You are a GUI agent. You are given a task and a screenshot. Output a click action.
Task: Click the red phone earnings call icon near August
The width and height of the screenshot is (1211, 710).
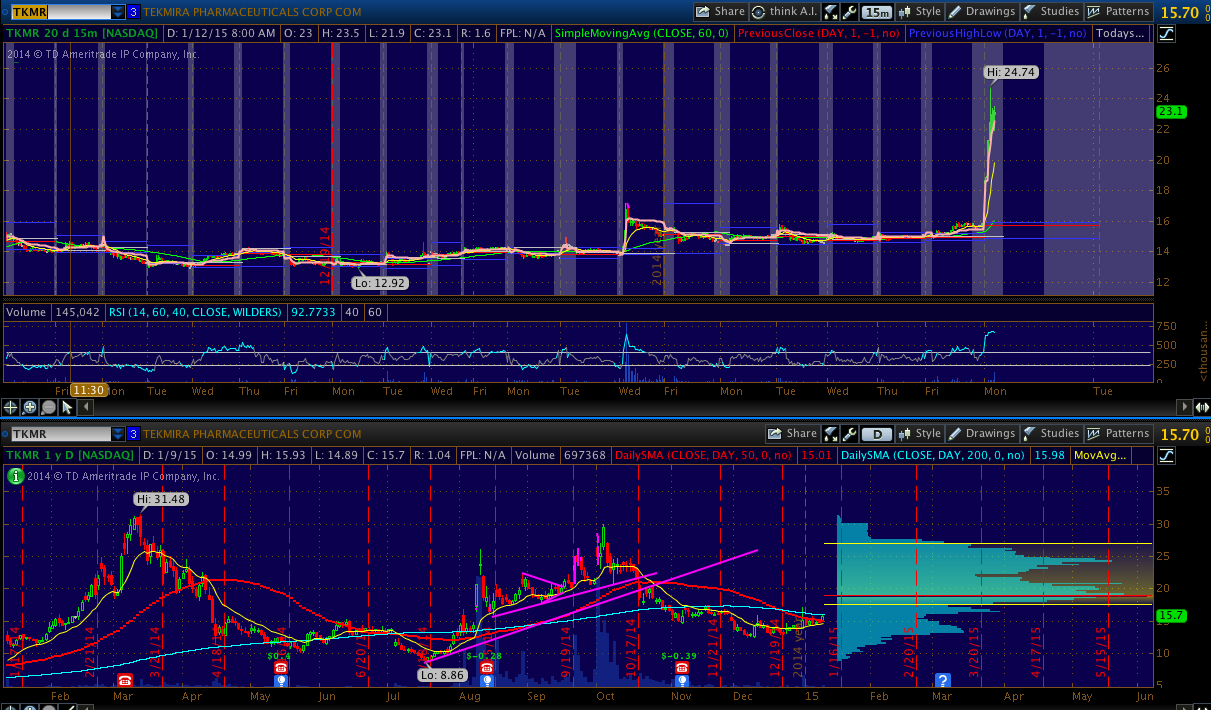pyautogui.click(x=486, y=668)
